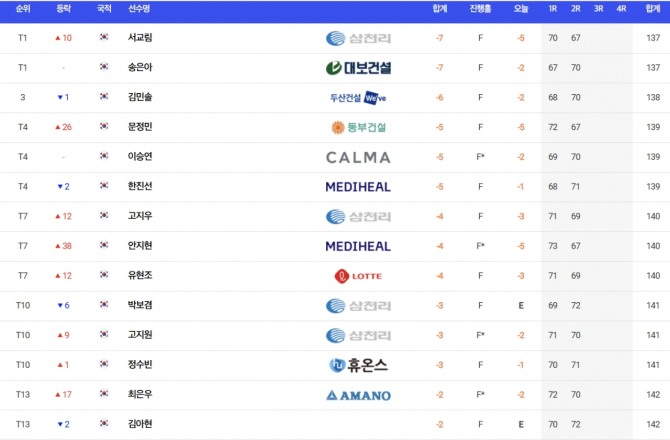
Task: Click the 대보건설 sponsor logo
Action: coord(358,68)
